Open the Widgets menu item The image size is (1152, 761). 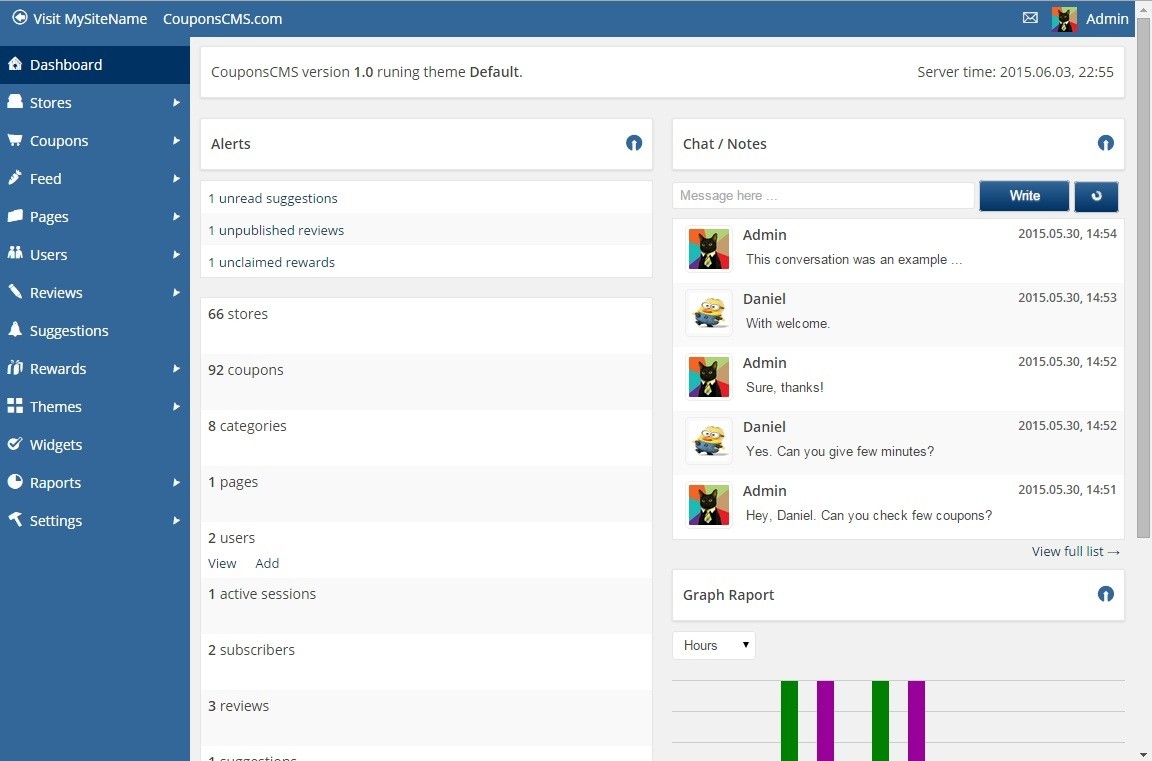tap(56, 445)
